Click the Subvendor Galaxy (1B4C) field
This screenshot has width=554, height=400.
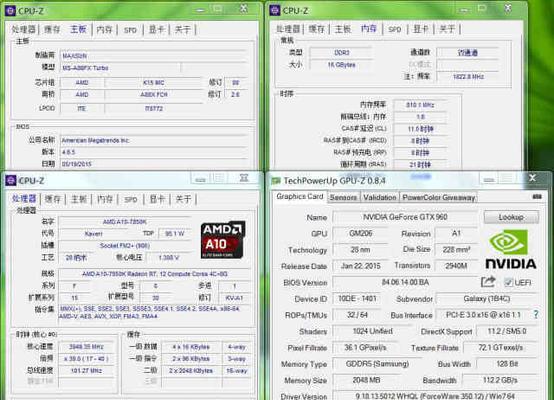[487, 299]
